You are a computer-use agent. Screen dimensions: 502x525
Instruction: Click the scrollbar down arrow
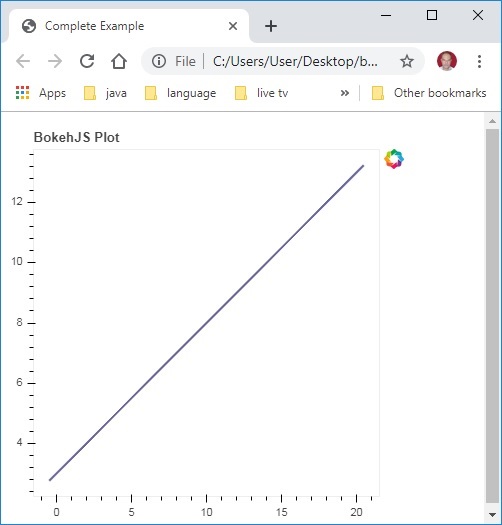[x=492, y=514]
